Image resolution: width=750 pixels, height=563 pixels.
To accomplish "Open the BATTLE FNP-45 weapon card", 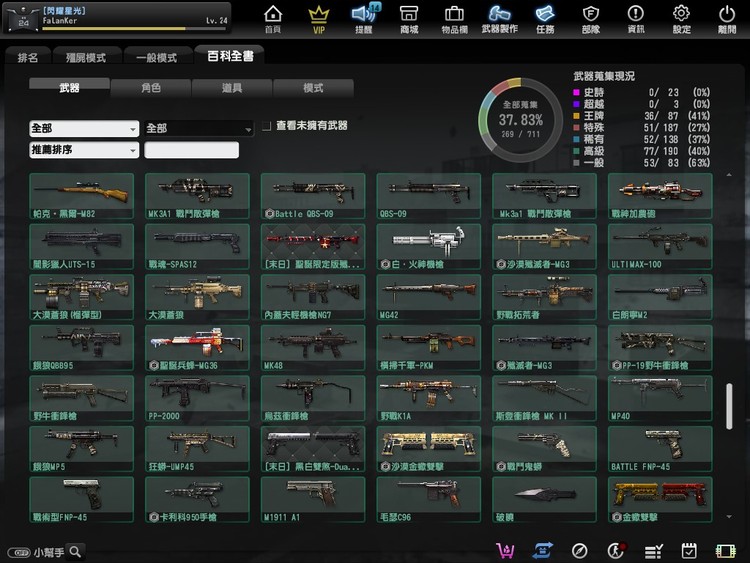I will click(660, 449).
